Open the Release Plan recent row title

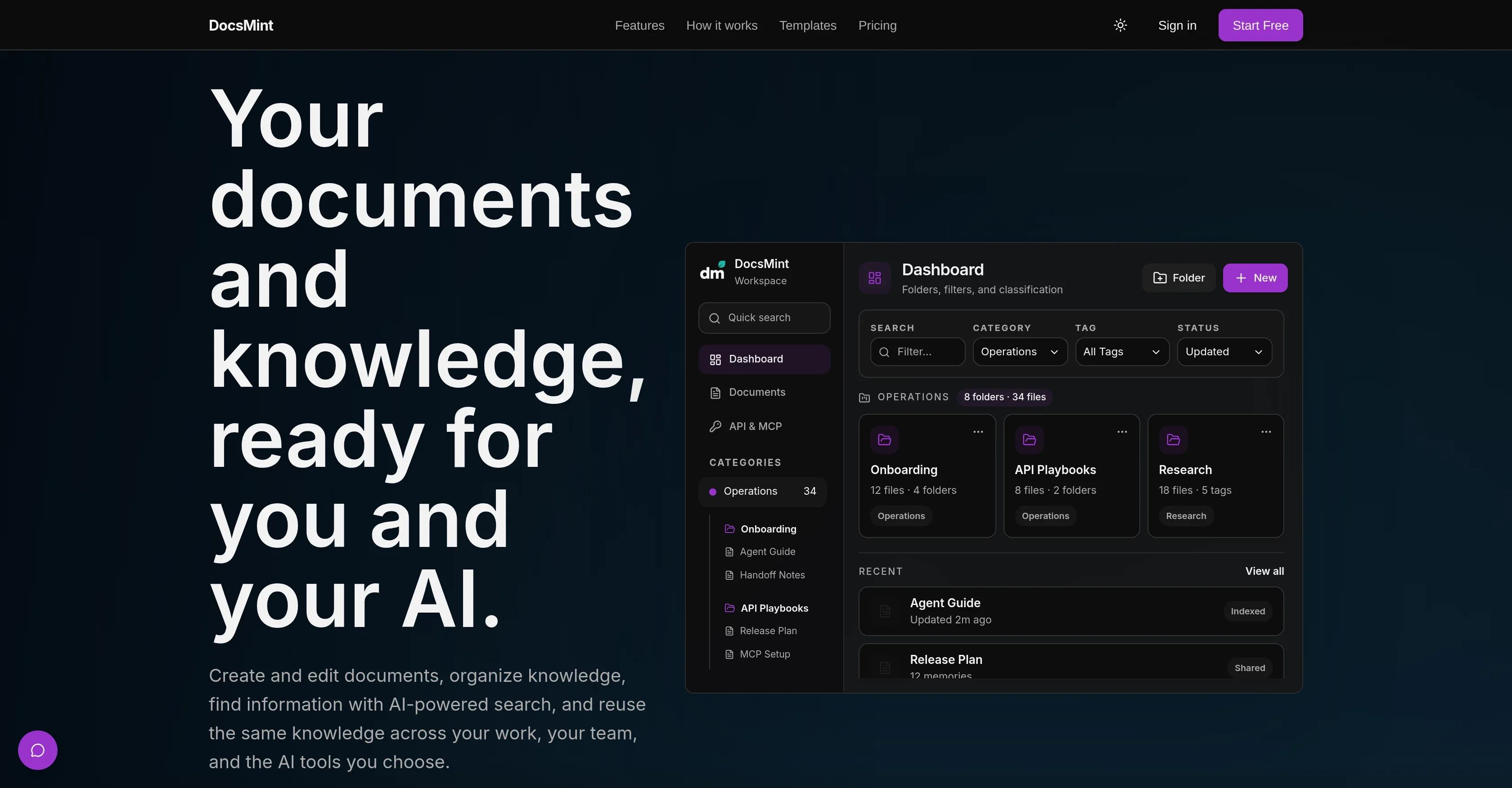(x=945, y=659)
